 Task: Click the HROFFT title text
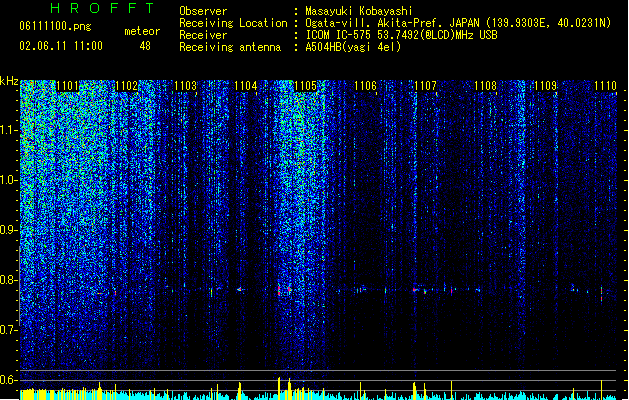point(102,8)
